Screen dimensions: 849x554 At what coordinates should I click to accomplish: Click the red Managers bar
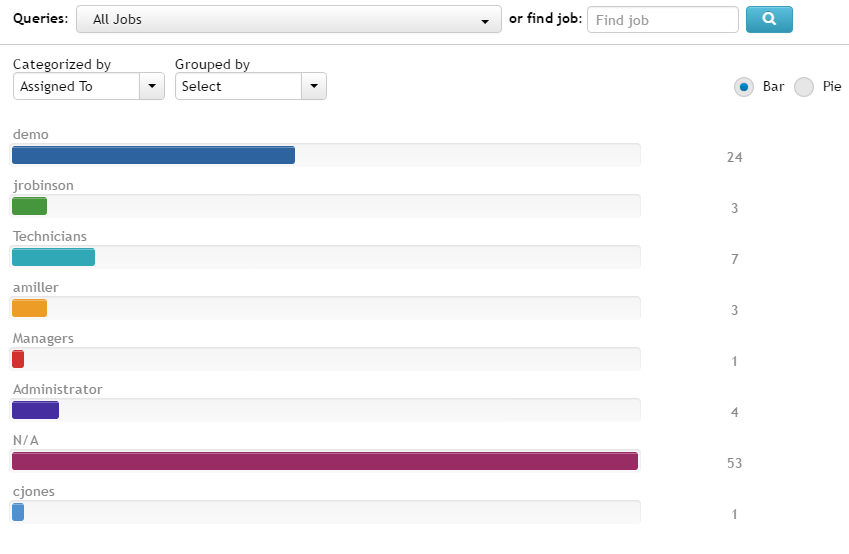(x=18, y=359)
